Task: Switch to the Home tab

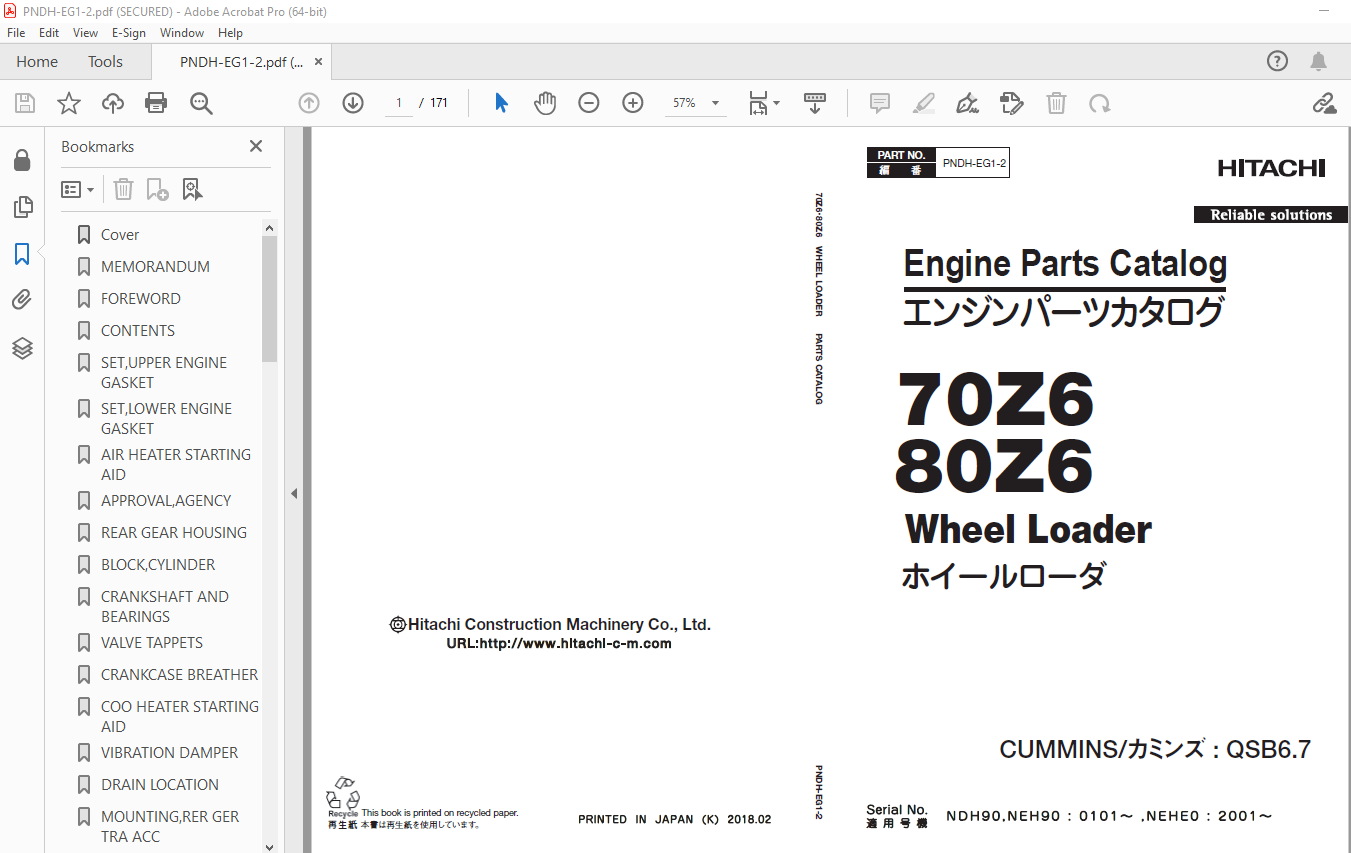Action: coord(37,62)
